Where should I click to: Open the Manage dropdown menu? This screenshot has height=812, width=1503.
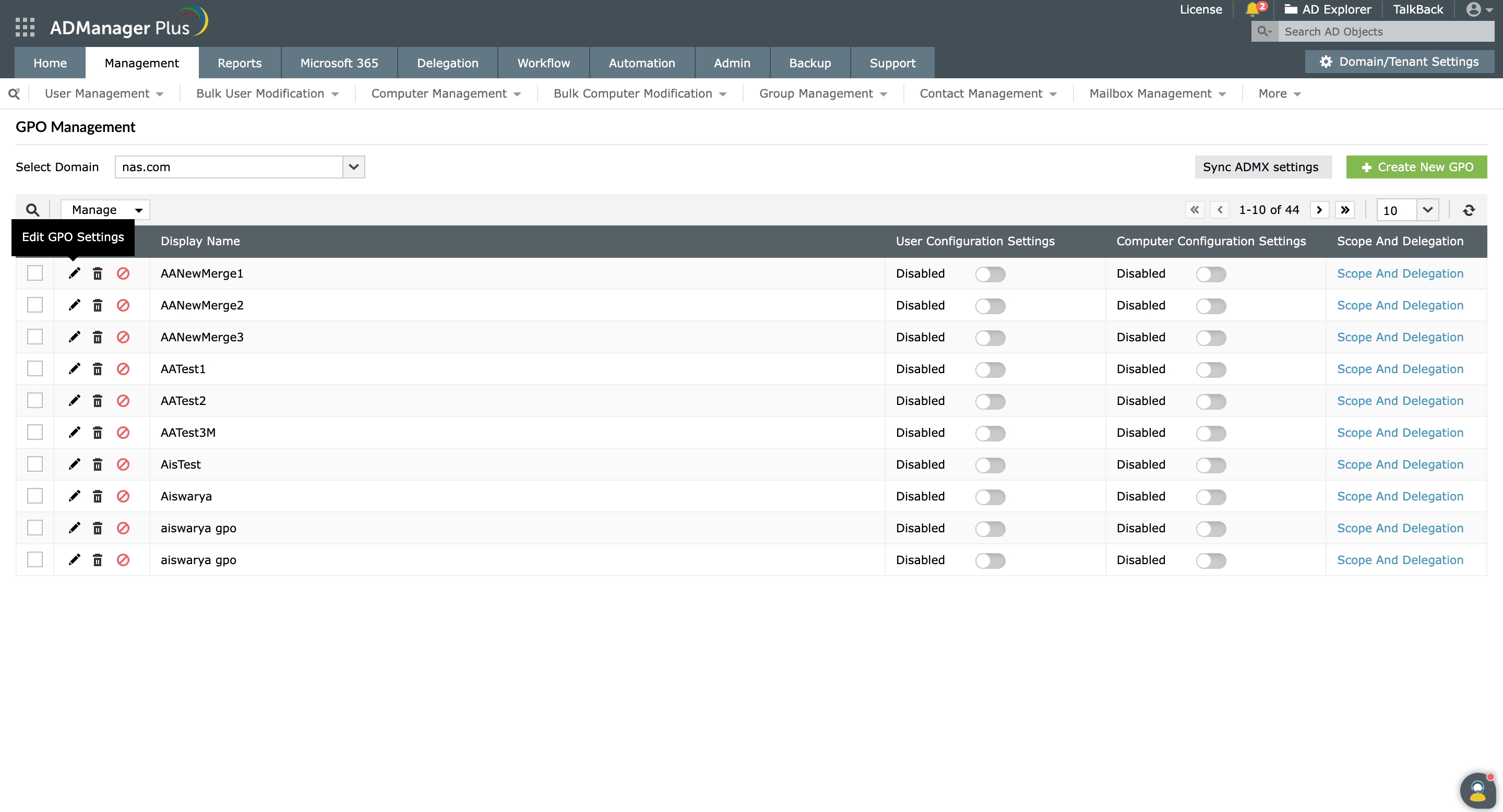tap(105, 210)
